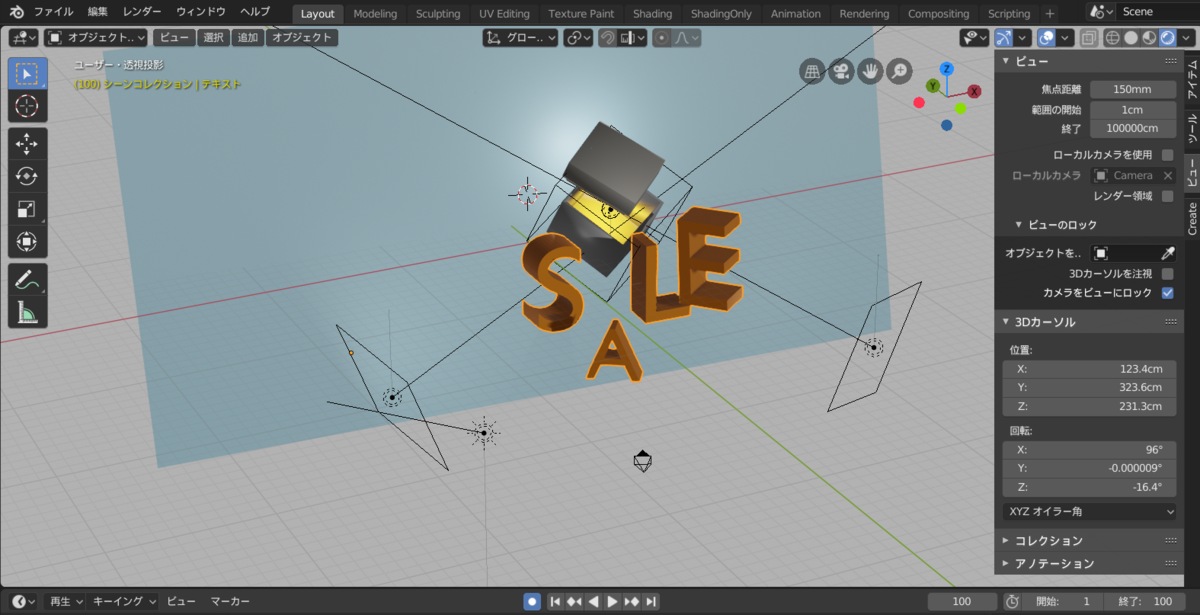
Task: Toggle show gizmos button
Action: tap(1004, 38)
